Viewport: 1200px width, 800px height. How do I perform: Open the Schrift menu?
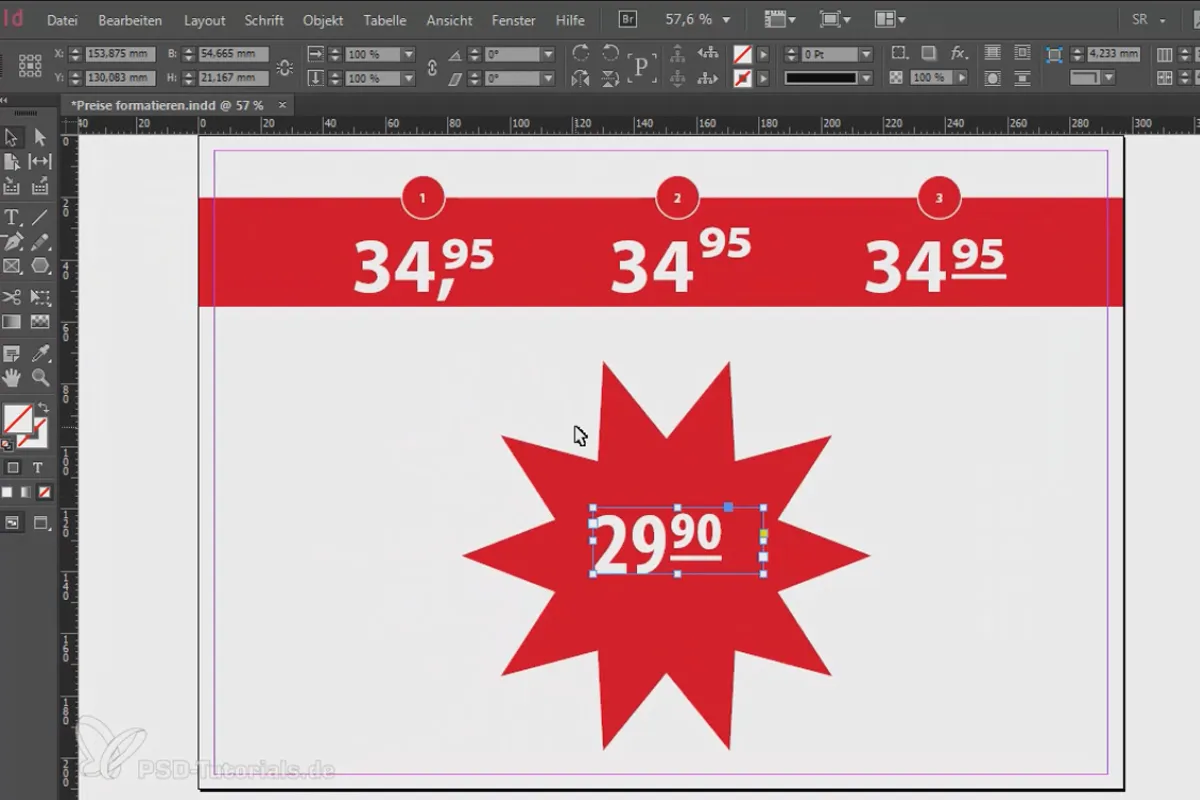(264, 20)
